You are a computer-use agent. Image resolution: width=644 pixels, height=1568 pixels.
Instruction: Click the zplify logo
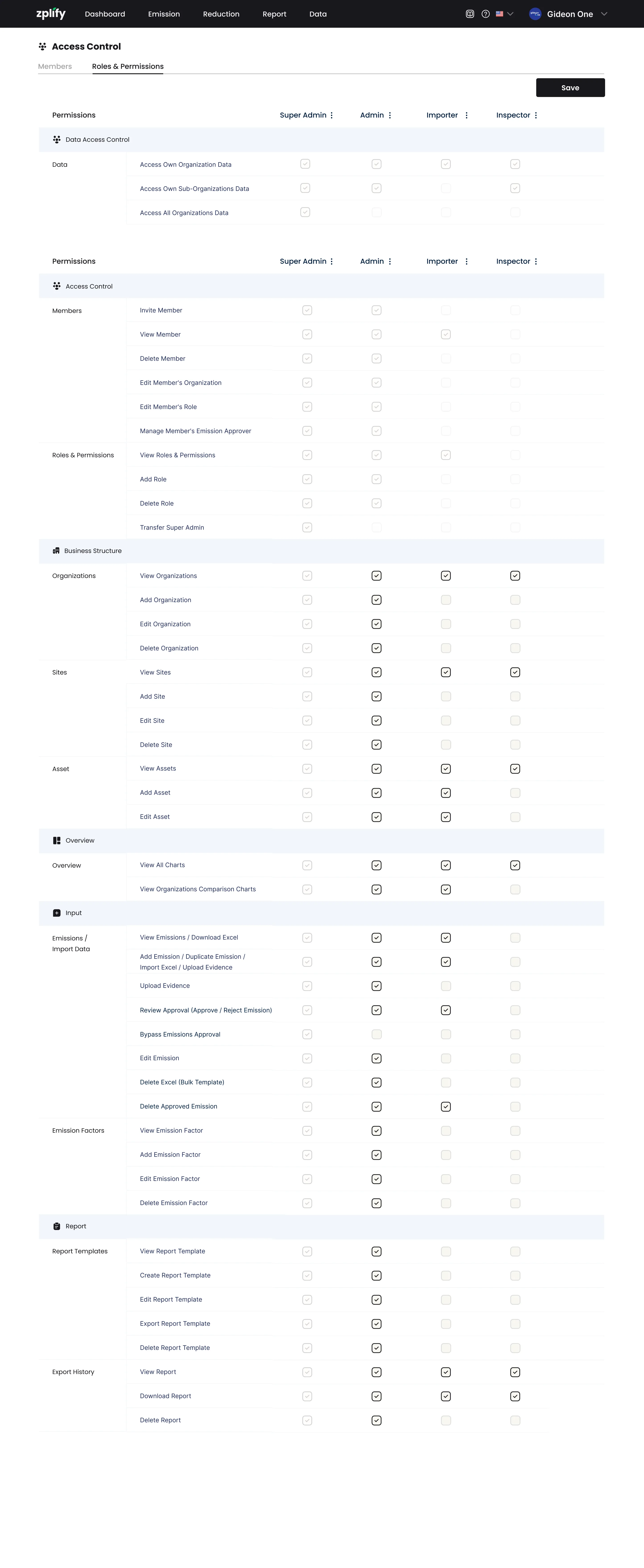[x=51, y=13]
